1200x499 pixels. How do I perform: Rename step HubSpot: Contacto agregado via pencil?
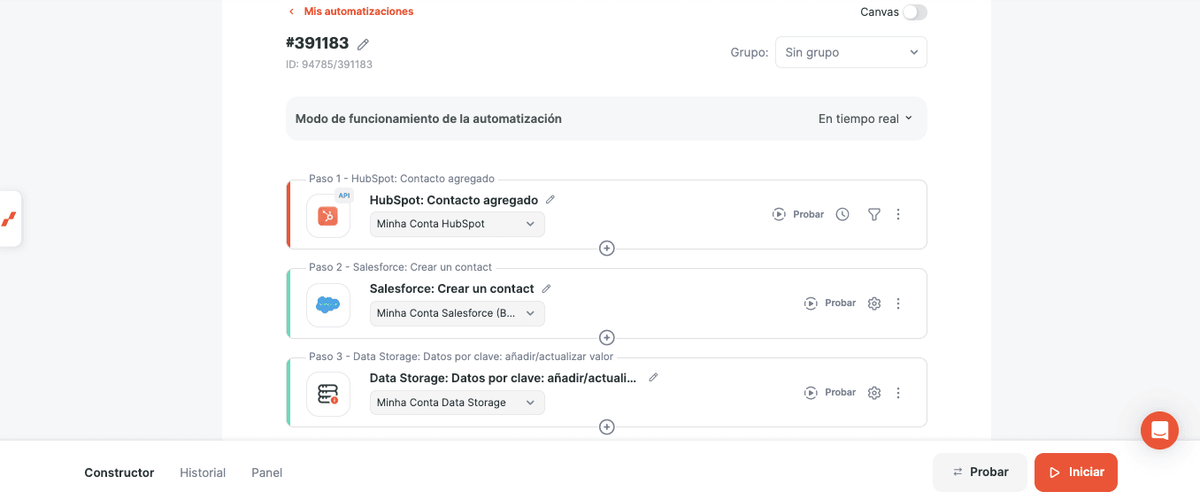point(550,199)
